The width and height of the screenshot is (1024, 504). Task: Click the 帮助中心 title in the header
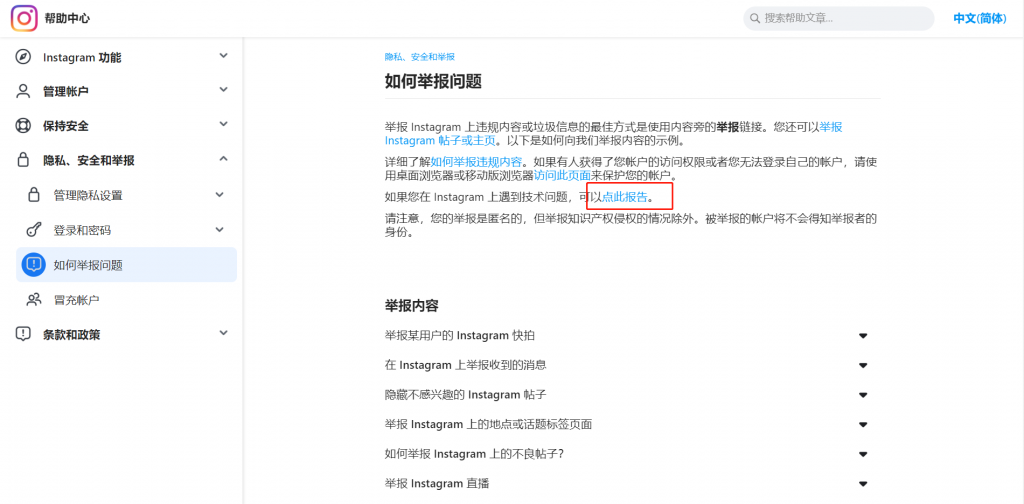67,18
